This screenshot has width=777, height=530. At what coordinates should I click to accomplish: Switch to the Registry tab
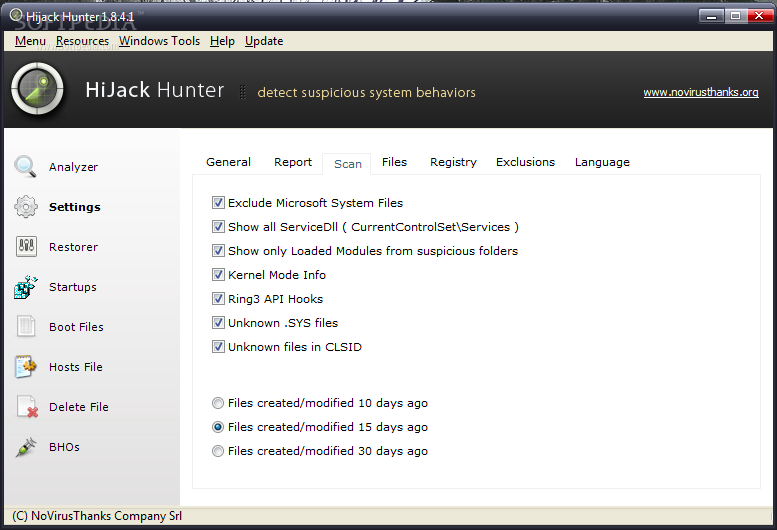click(453, 162)
